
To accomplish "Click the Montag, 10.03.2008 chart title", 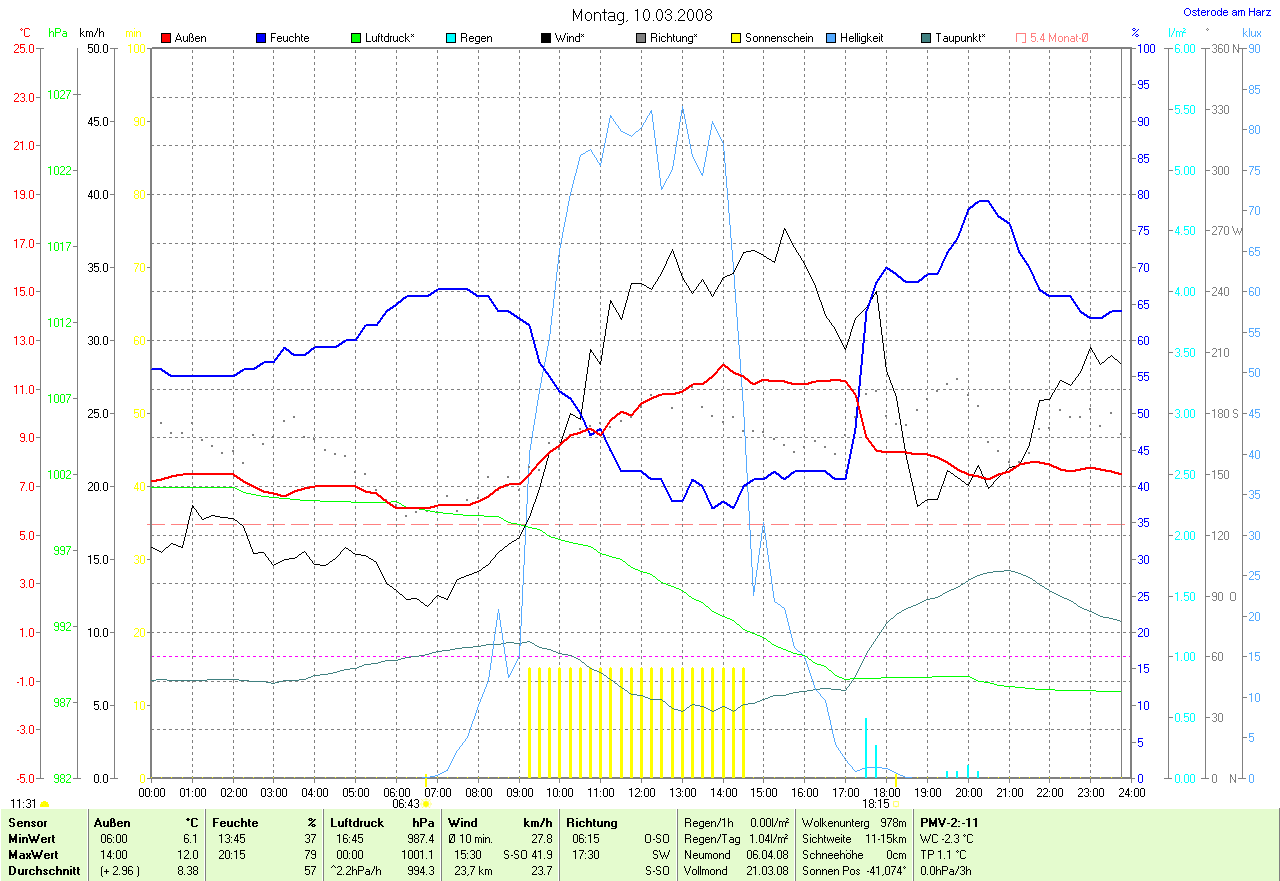I will point(640,15).
